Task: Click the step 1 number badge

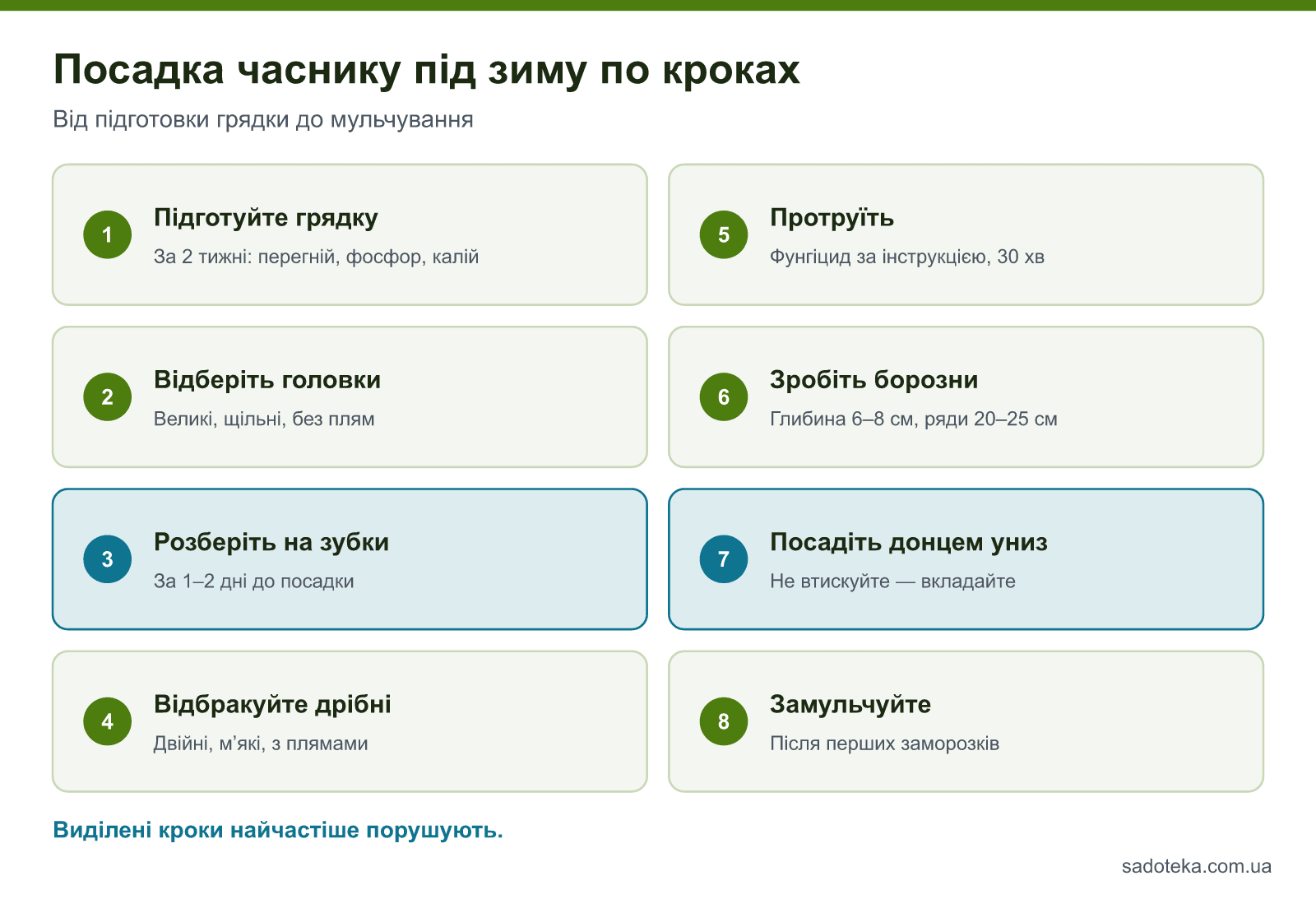Action: (x=107, y=234)
